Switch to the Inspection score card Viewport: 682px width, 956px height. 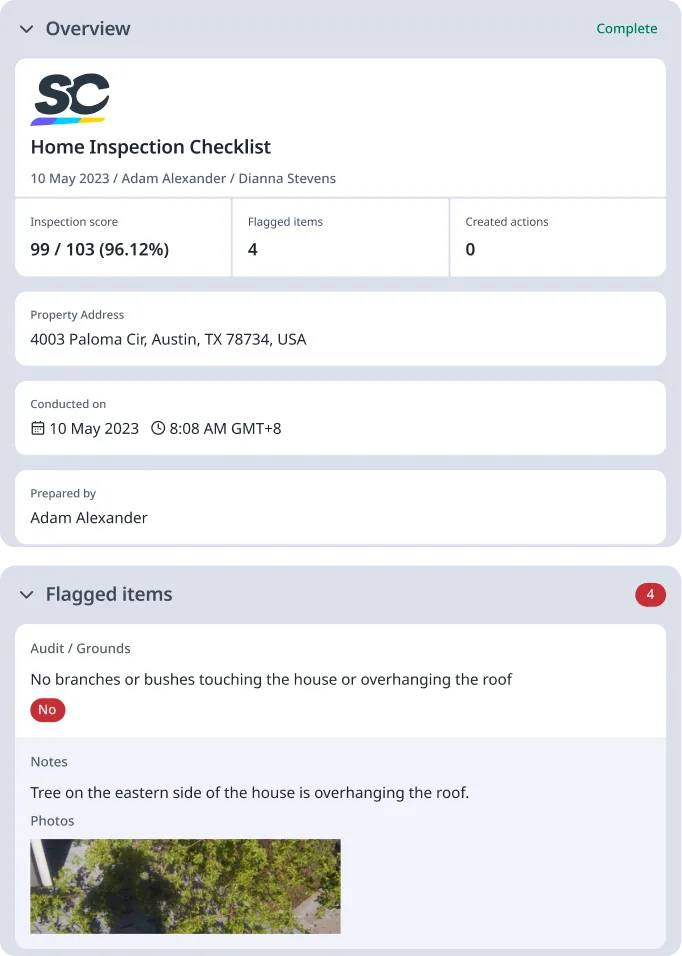pyautogui.click(x=122, y=237)
